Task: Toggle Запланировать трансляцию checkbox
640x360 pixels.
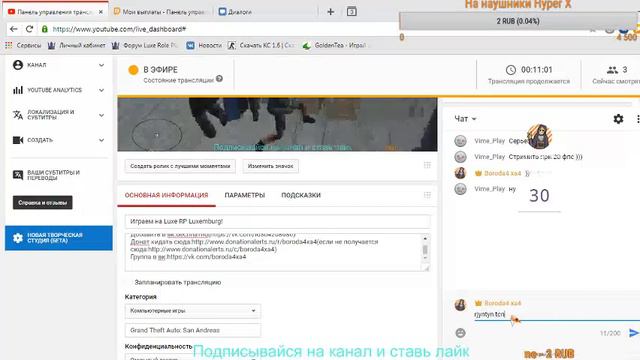Action: click(x=129, y=282)
